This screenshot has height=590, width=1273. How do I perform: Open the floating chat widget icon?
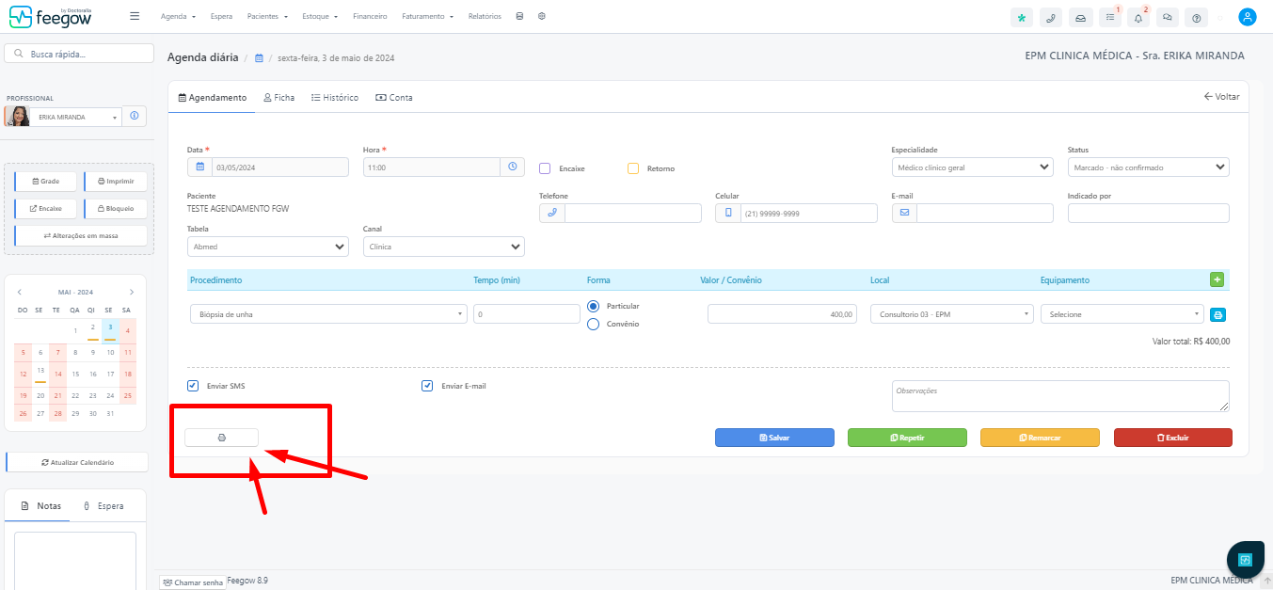tap(1245, 560)
